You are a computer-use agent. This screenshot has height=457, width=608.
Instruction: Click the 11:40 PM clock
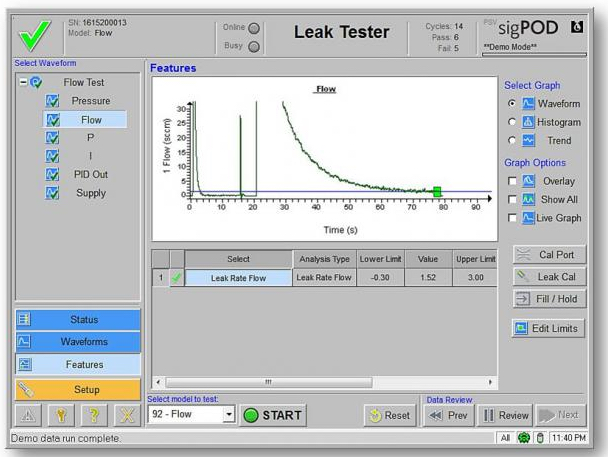pos(568,438)
